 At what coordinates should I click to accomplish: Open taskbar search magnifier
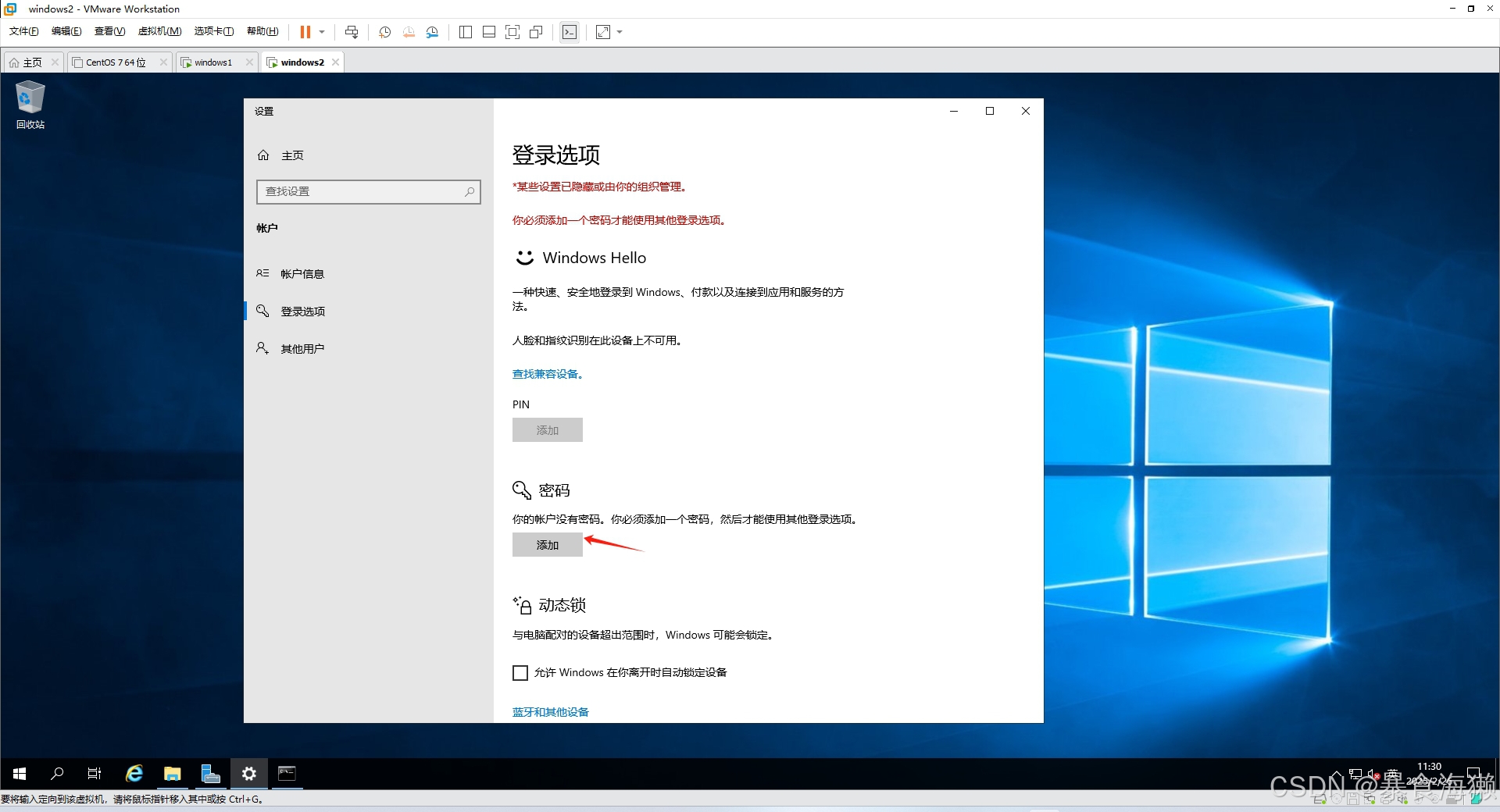[x=57, y=774]
